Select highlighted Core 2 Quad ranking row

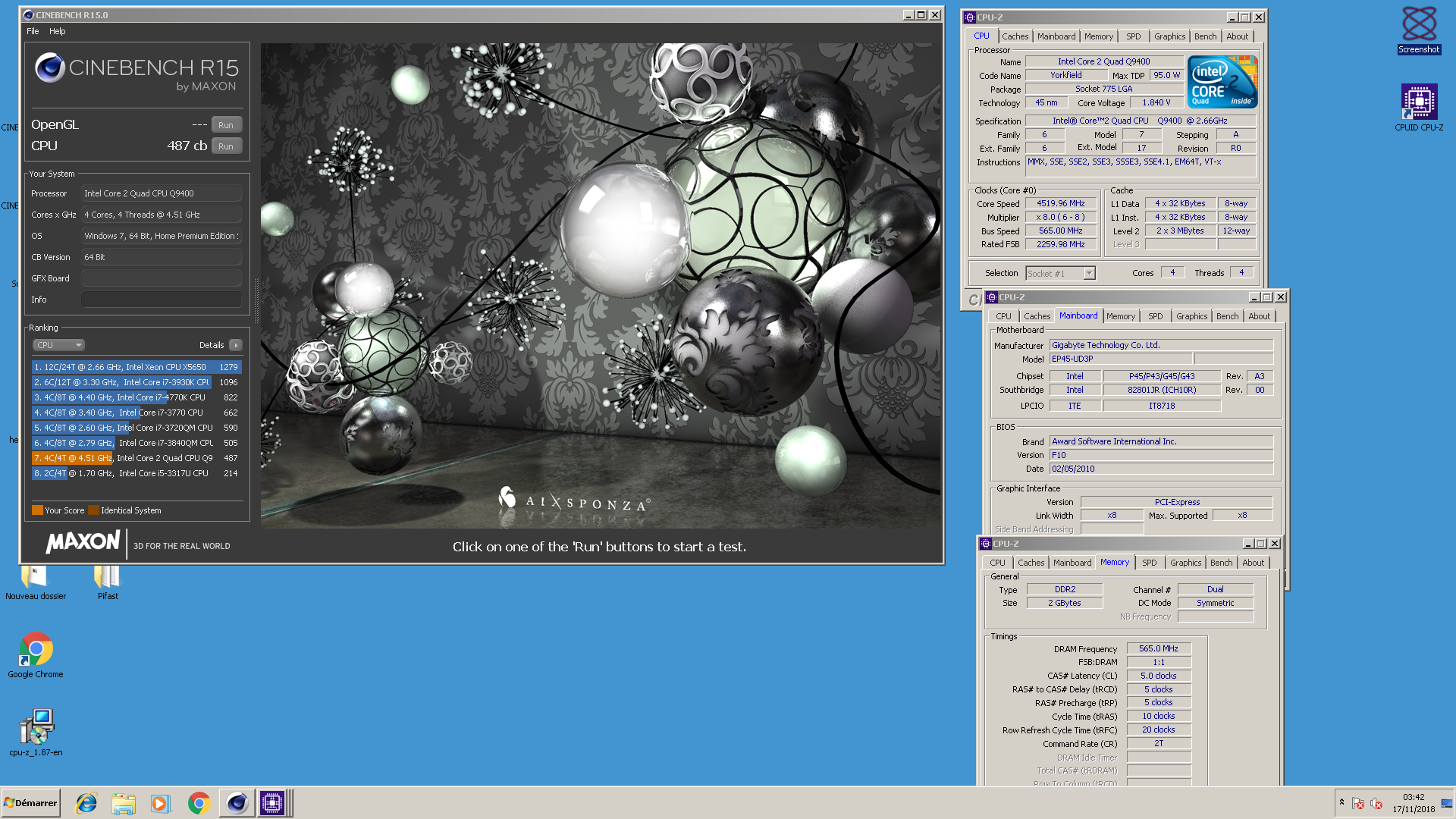(x=136, y=458)
